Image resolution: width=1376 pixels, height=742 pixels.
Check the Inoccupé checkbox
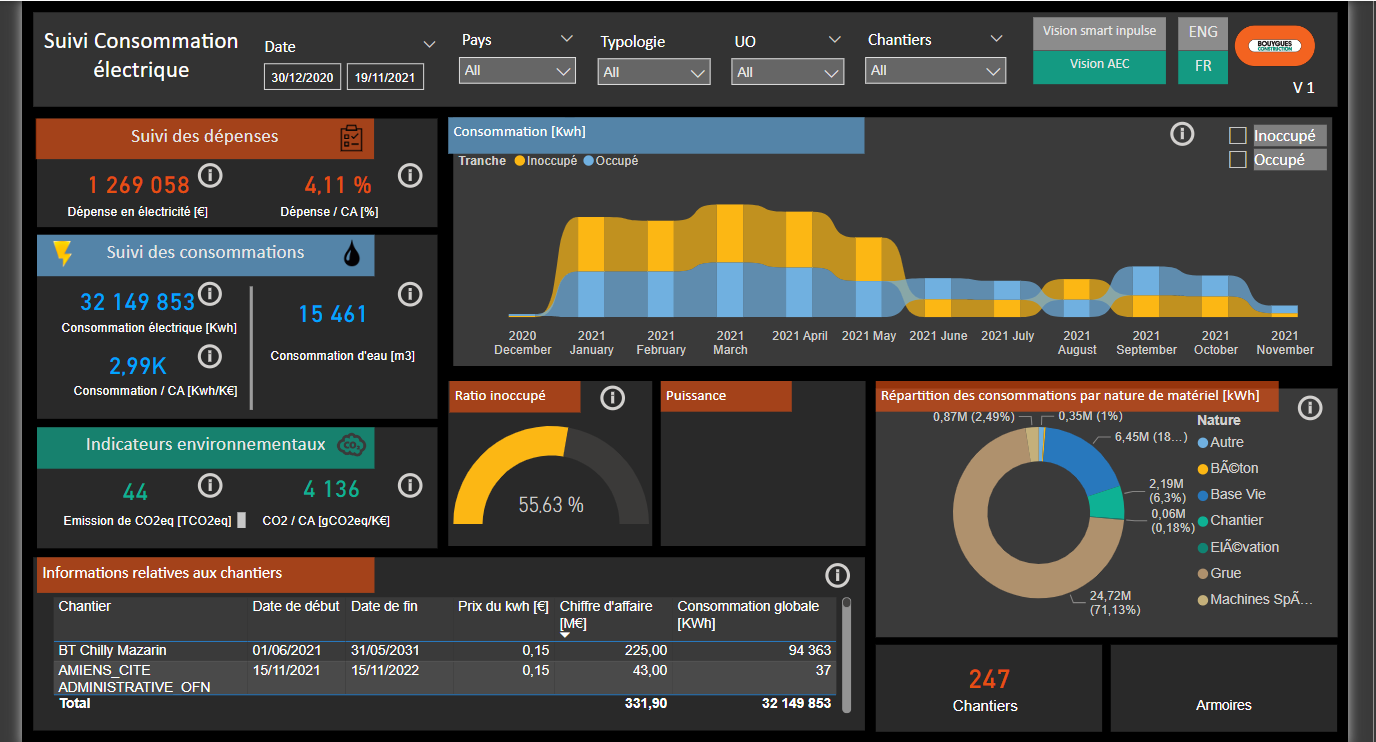[x=1238, y=136]
